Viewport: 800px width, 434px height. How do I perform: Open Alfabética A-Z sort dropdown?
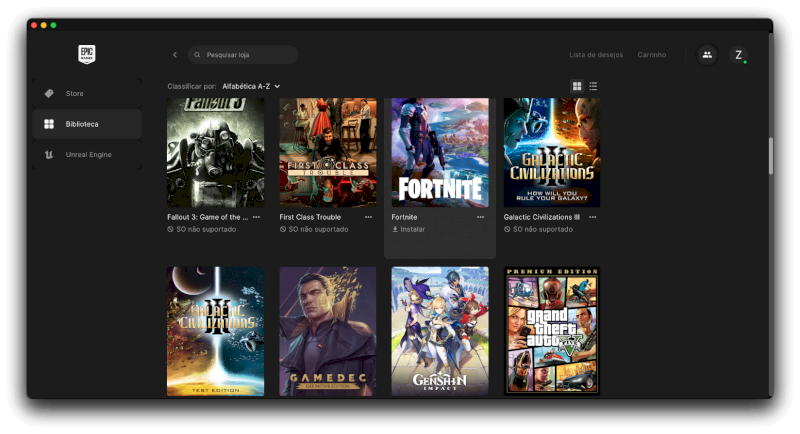click(251, 86)
